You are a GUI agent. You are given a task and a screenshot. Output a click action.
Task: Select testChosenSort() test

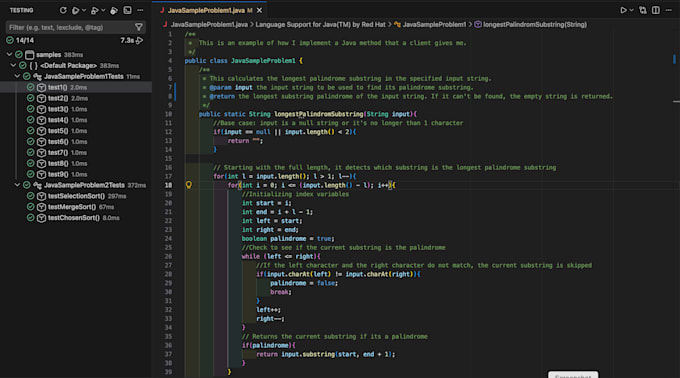pyautogui.click(x=76, y=218)
